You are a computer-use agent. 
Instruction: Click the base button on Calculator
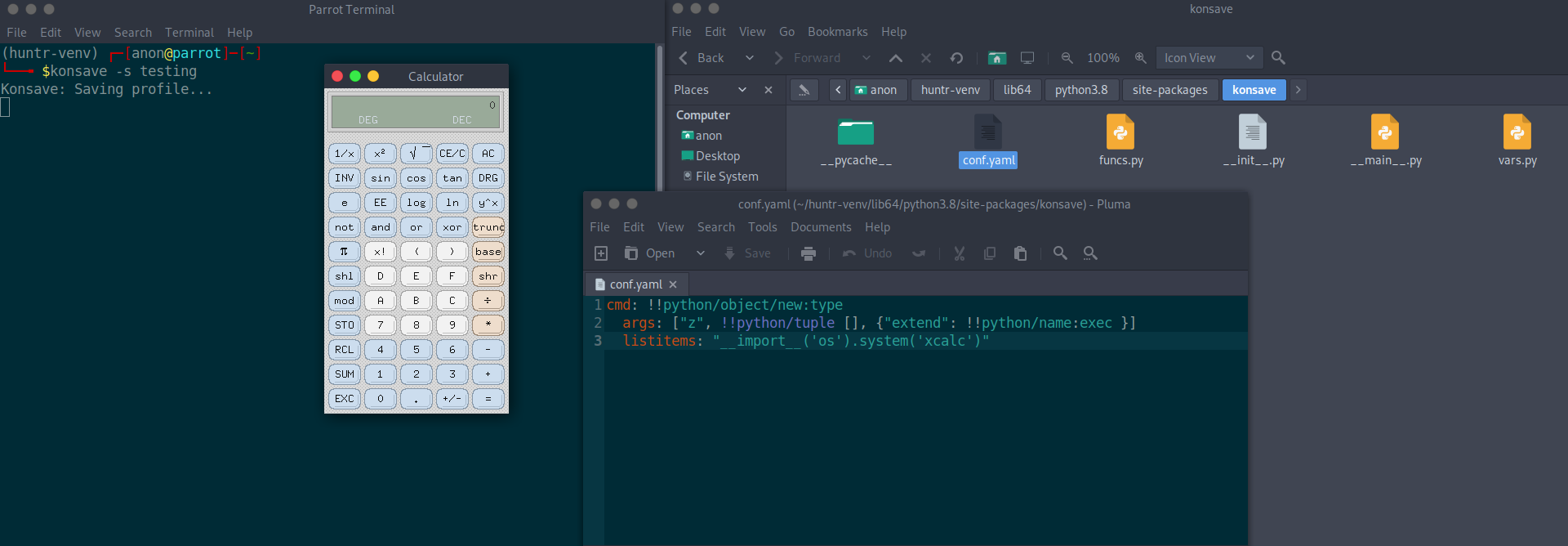coord(488,252)
